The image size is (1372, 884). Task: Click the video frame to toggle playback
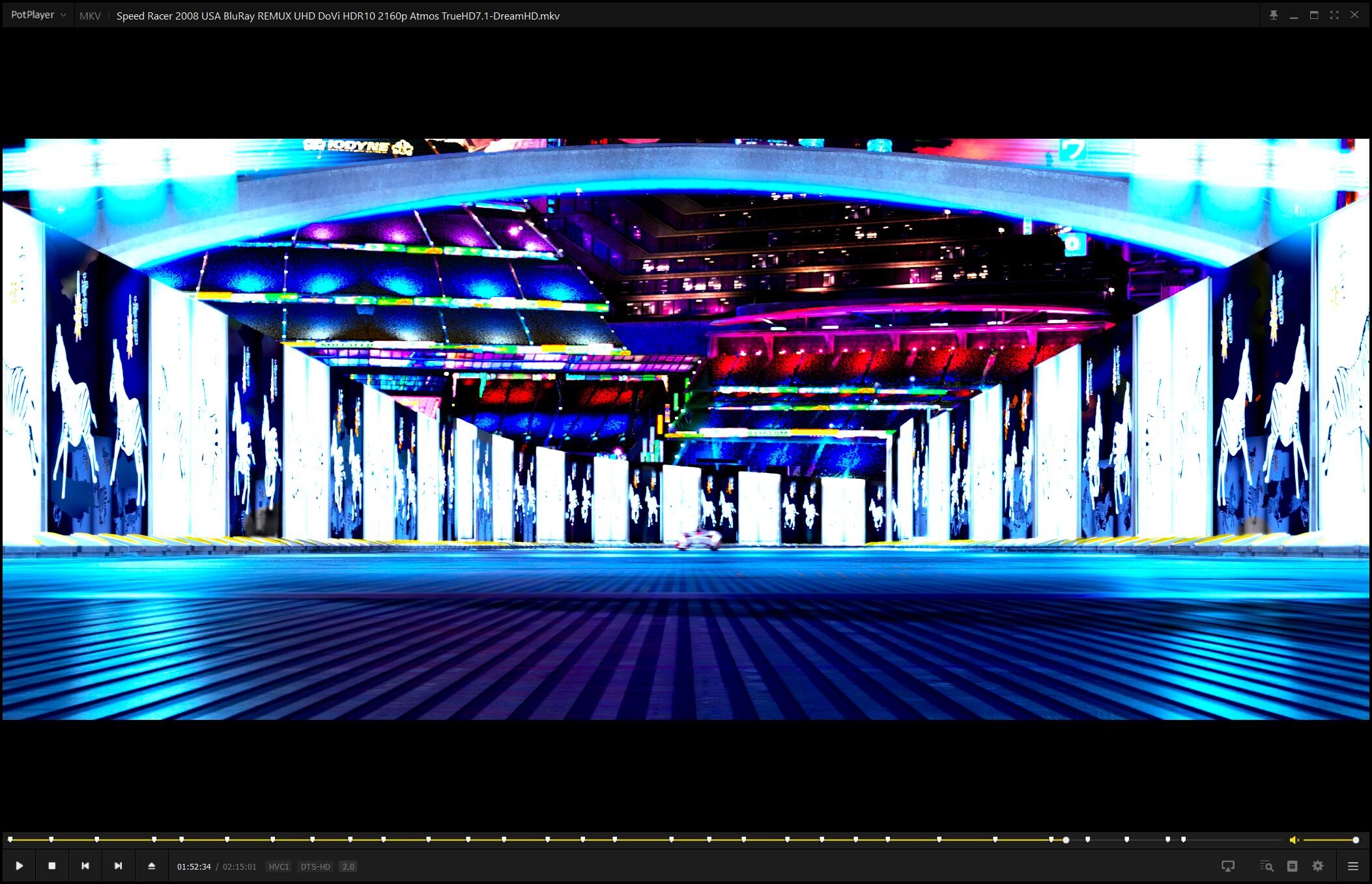685,429
